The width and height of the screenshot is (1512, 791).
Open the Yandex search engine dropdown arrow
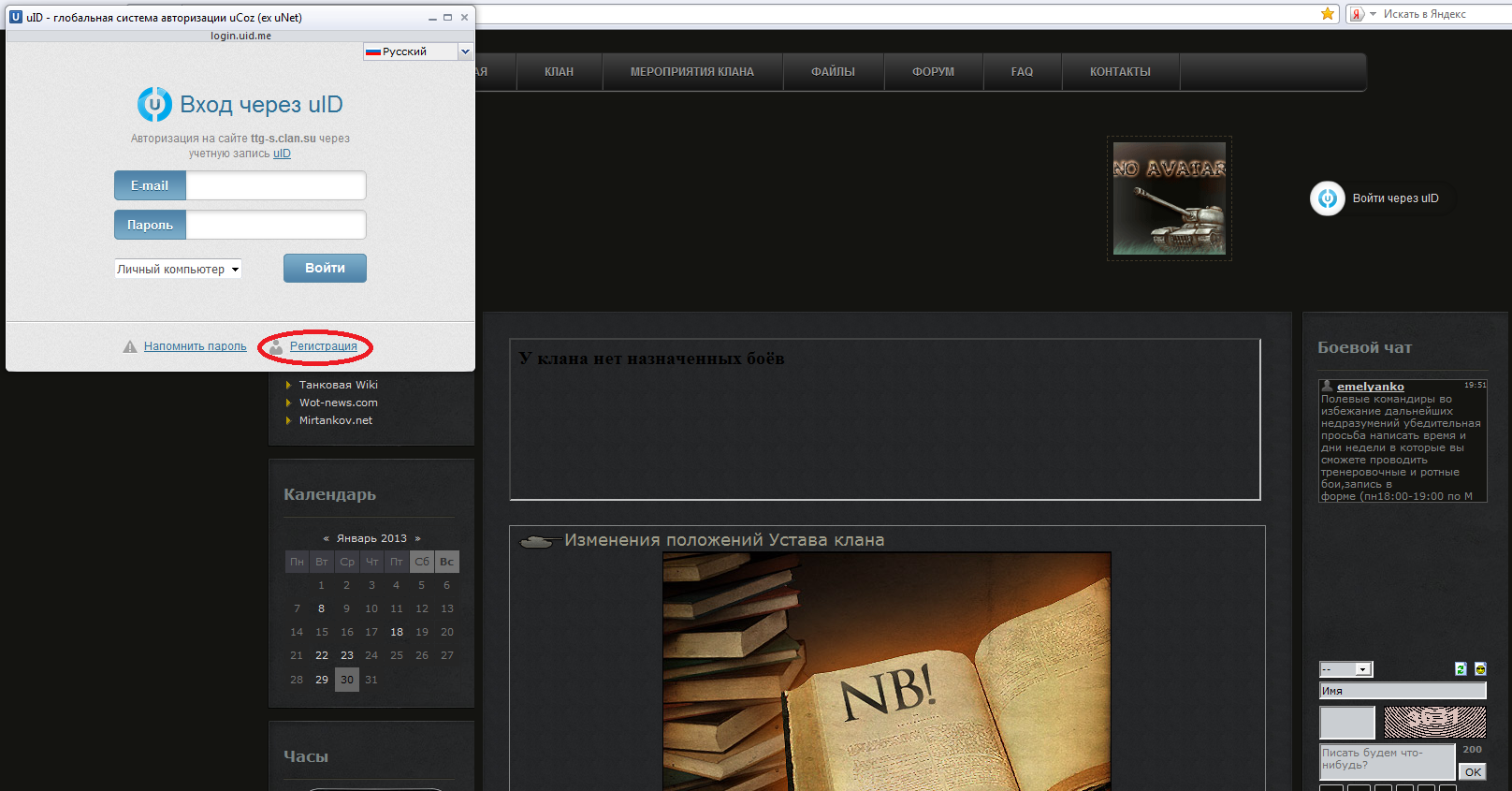click(1373, 14)
